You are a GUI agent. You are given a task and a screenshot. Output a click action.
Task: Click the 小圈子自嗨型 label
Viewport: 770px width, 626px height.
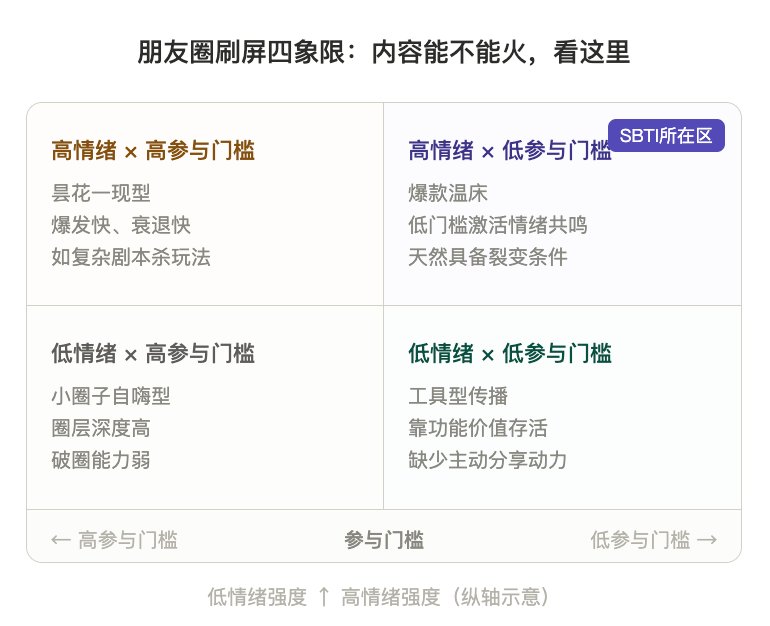coord(111,396)
